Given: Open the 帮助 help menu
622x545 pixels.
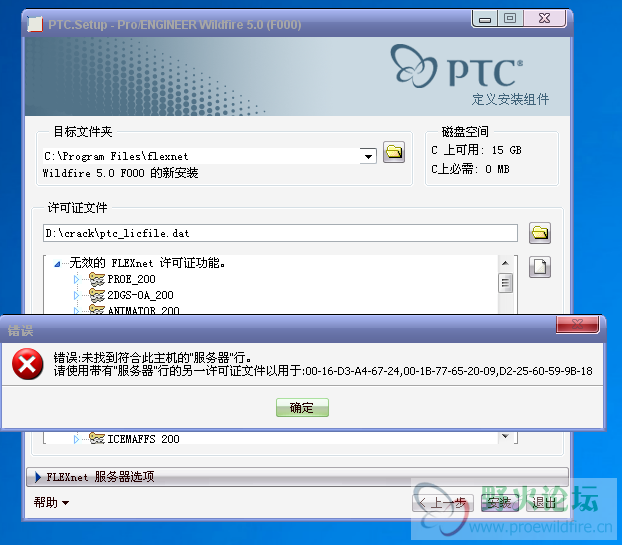Looking at the screenshot, I should coord(51,503).
